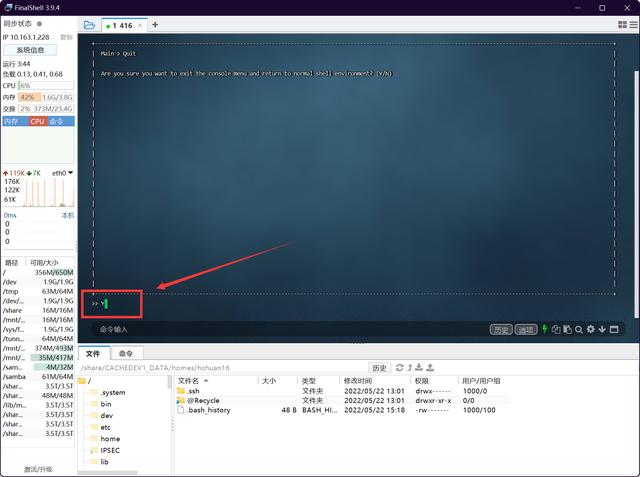The height and width of the screenshot is (477, 640).
Task: Select the /tmp disk row
Action: [38, 291]
